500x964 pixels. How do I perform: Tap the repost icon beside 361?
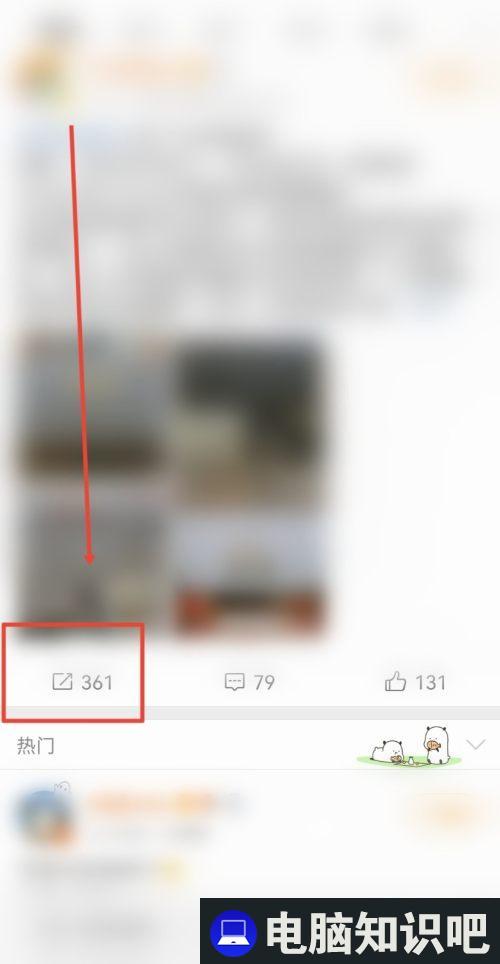point(62,682)
